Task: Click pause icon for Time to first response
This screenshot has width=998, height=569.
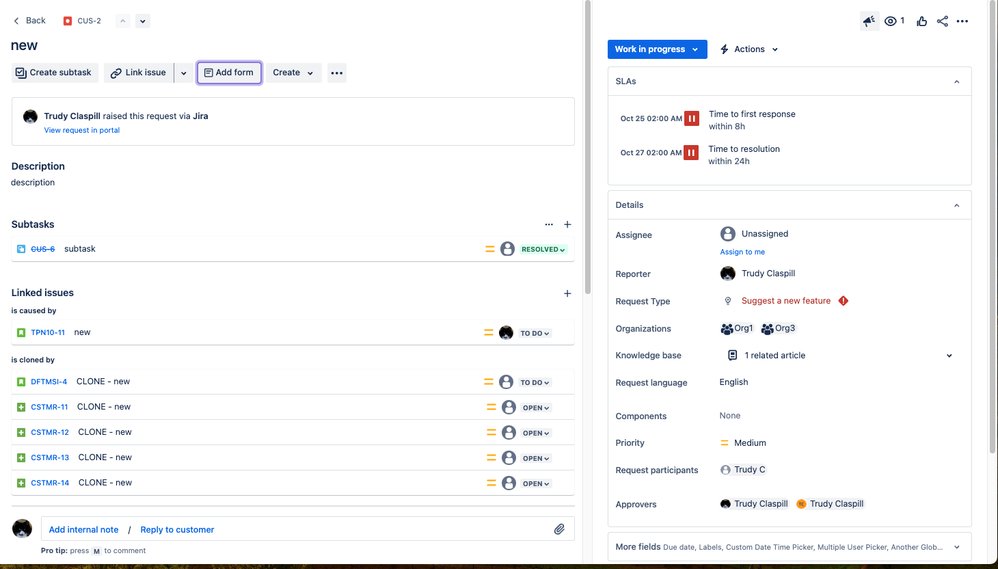Action: point(691,118)
